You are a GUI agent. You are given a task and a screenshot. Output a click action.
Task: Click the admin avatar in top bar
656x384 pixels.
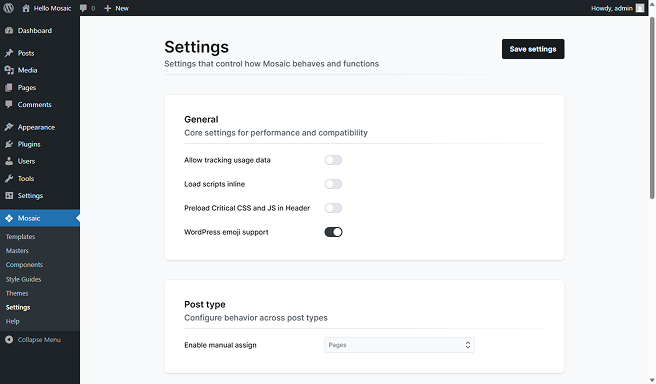[x=640, y=8]
